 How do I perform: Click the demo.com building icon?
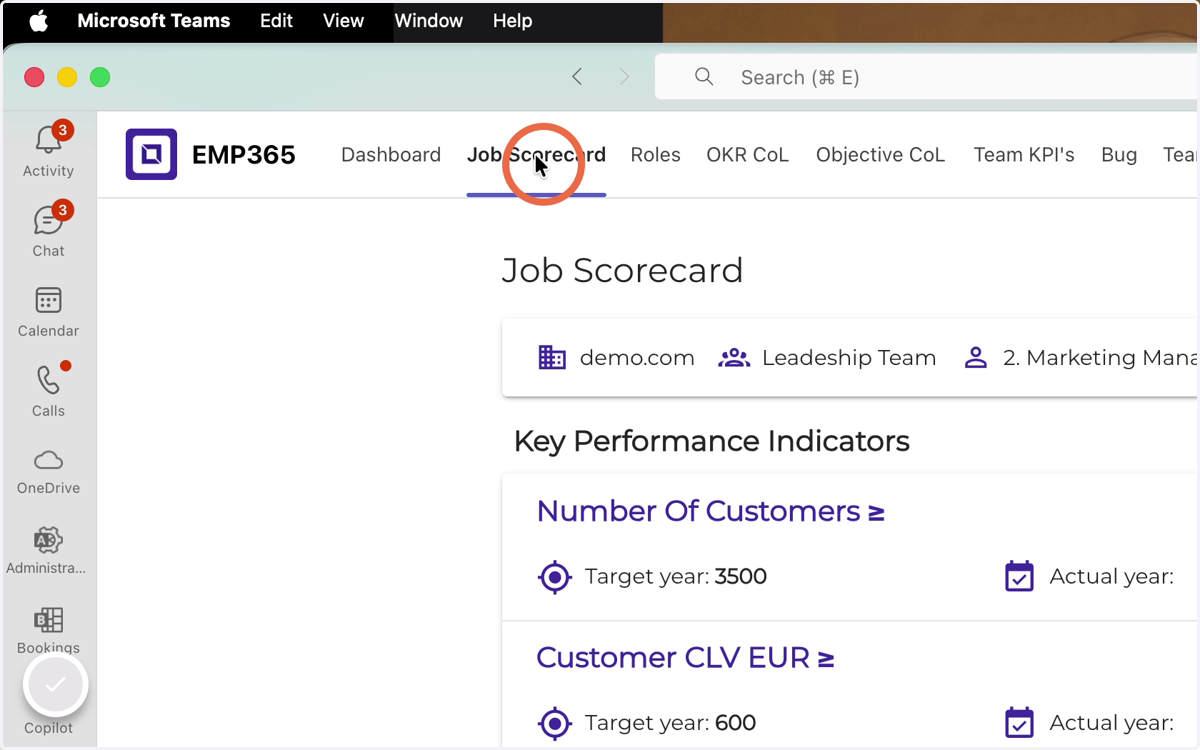pos(552,358)
